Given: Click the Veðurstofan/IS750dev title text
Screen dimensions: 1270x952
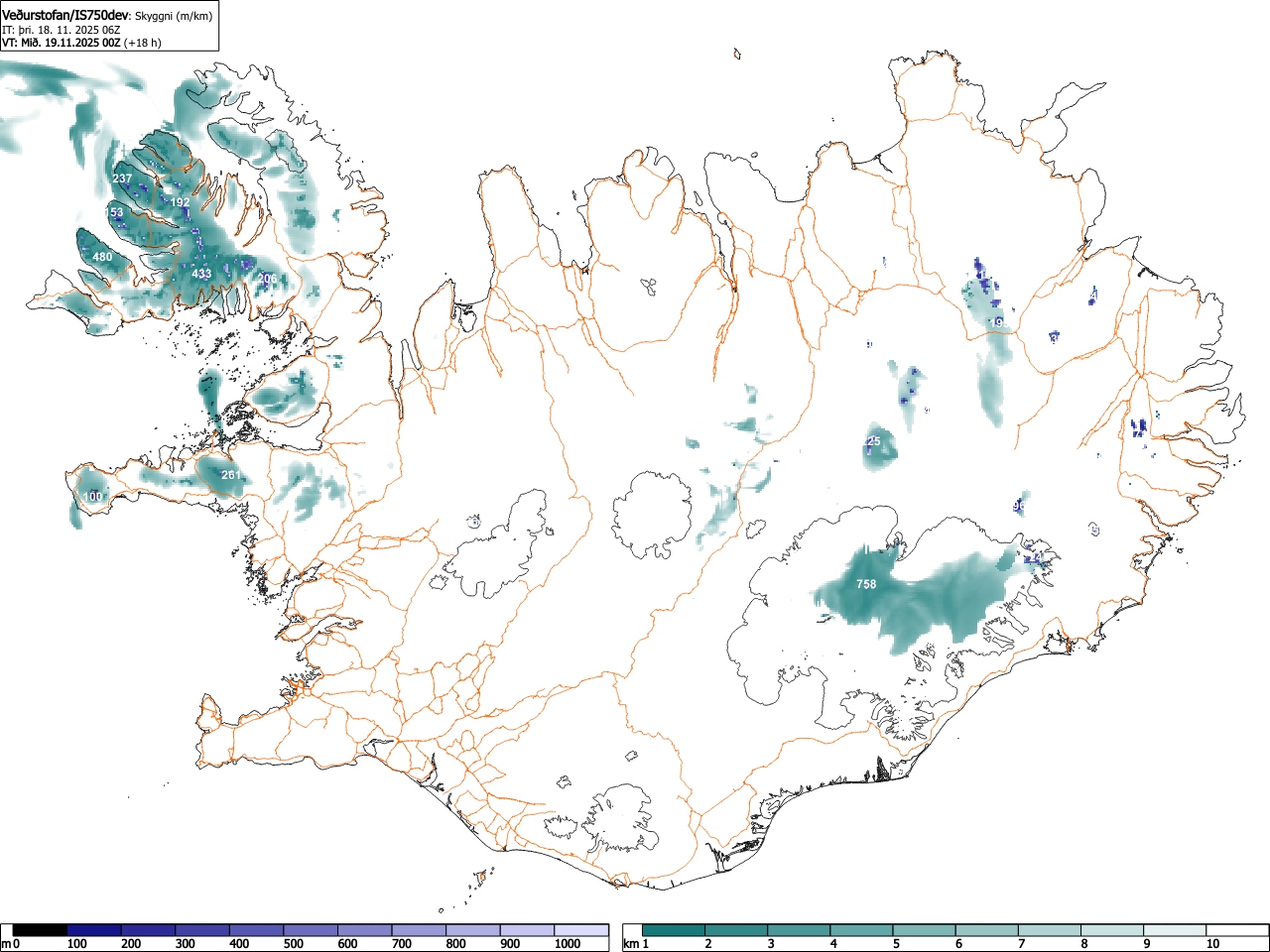Looking at the screenshot, I should pyautogui.click(x=66, y=16).
